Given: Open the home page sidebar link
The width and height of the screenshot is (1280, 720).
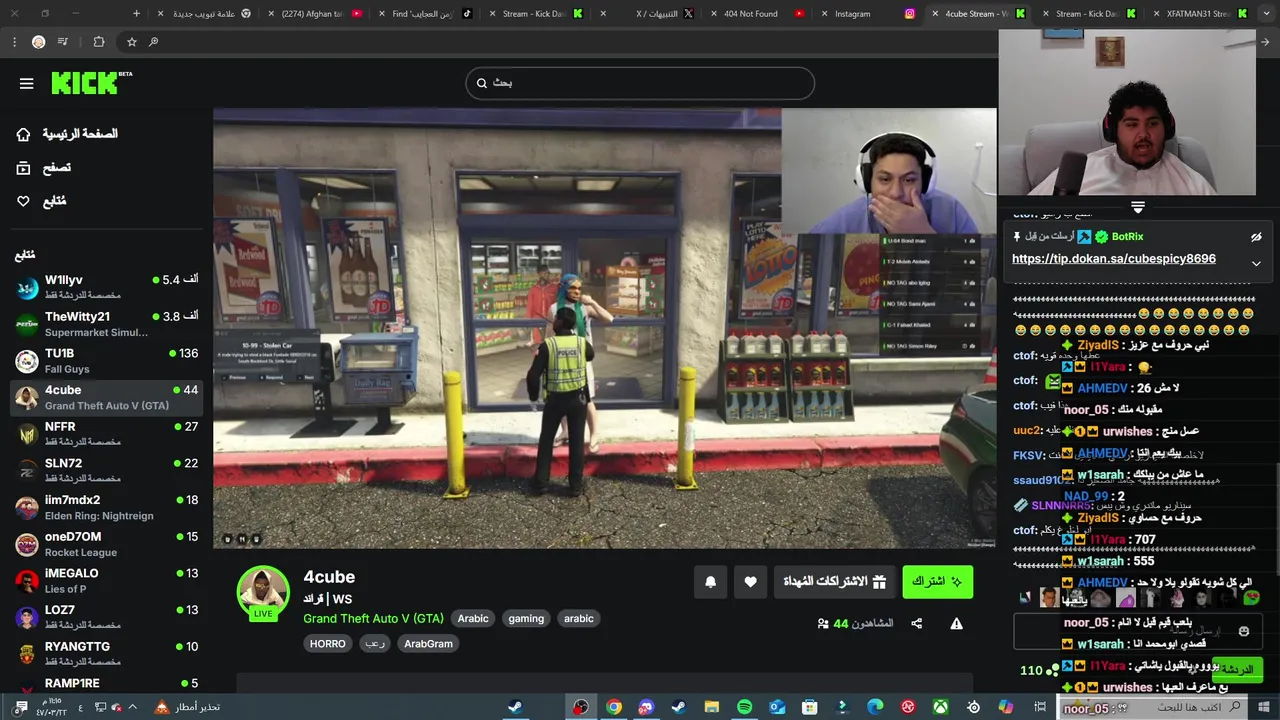Looking at the screenshot, I should pyautogui.click(x=66, y=134).
